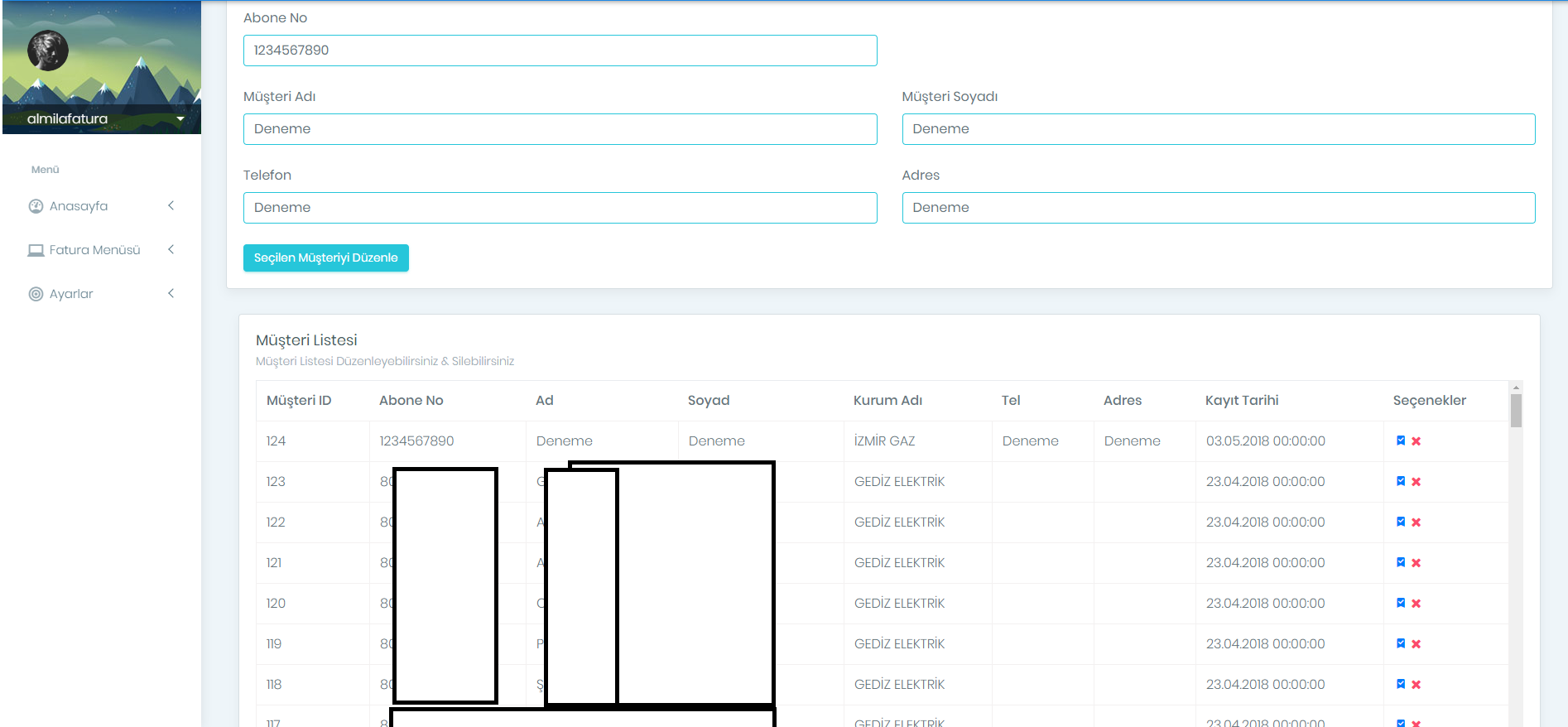
Task: Expand Anasayfa menu chevron
Action: [x=171, y=205]
